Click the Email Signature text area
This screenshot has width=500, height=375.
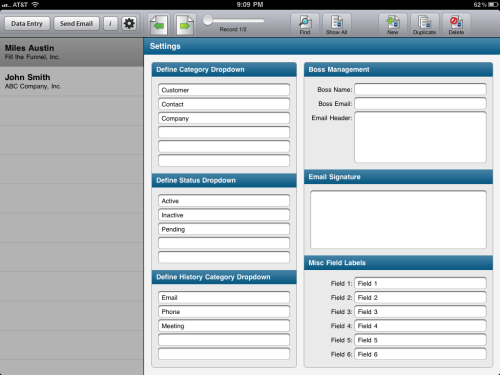[398, 219]
